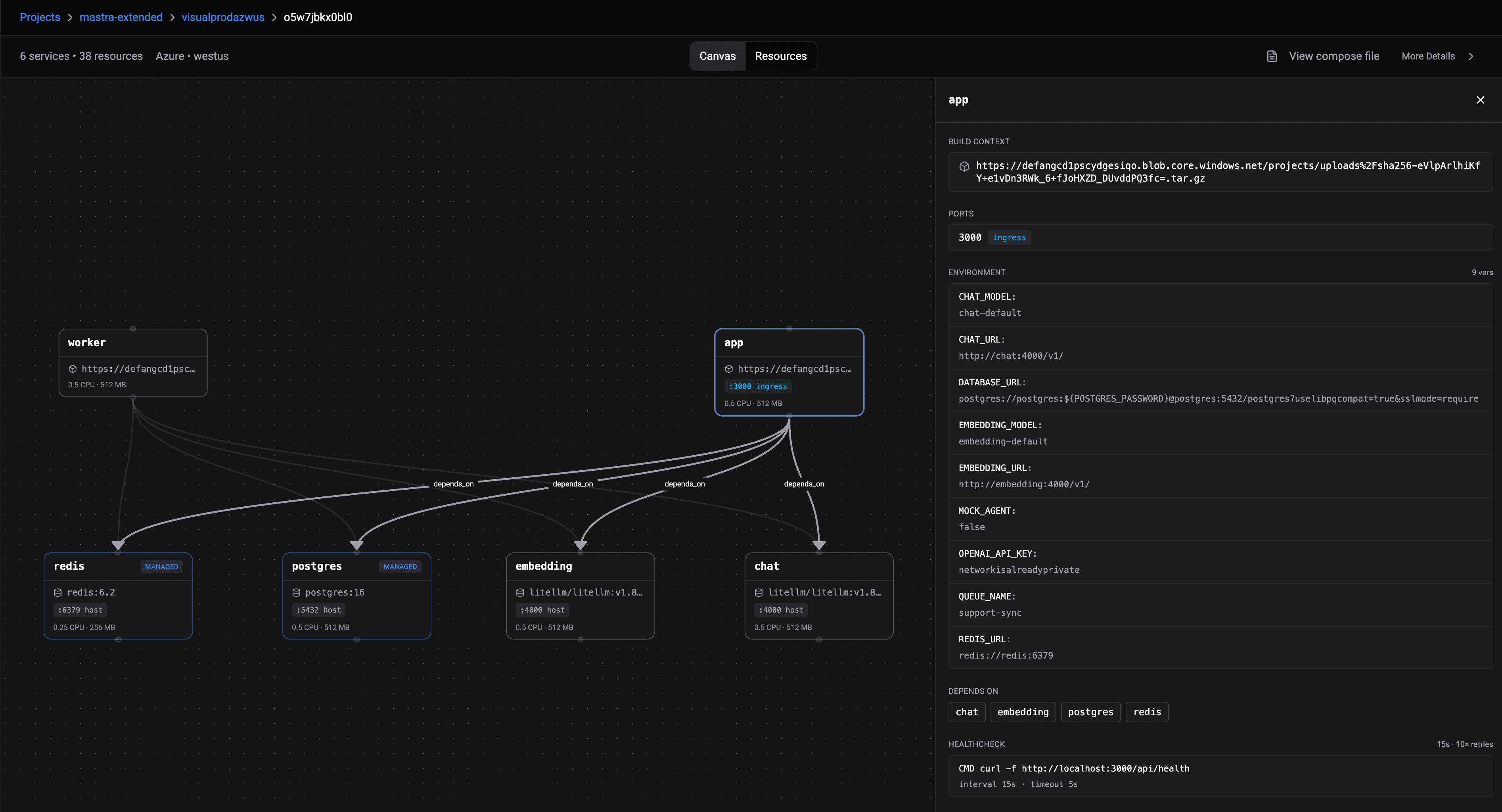The image size is (1502, 812).
Task: Click the MANAGED badge on redis
Action: point(161,567)
